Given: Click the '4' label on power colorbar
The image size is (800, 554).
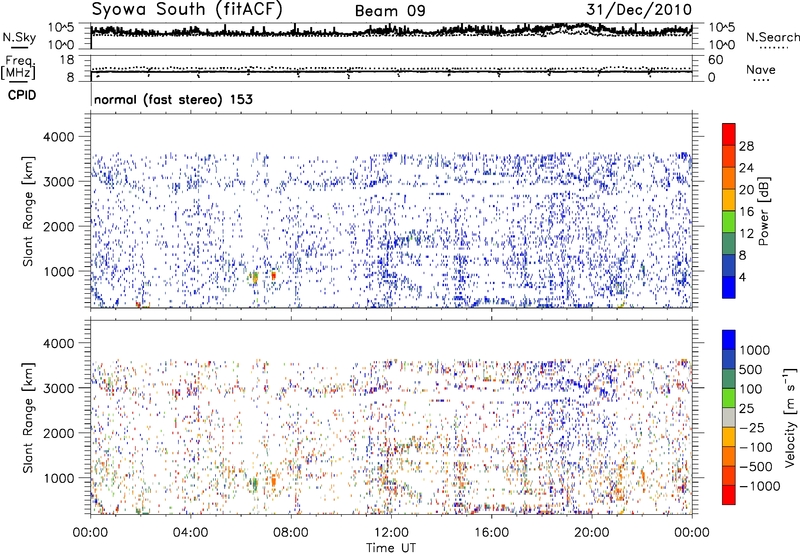Looking at the screenshot, I should [743, 278].
